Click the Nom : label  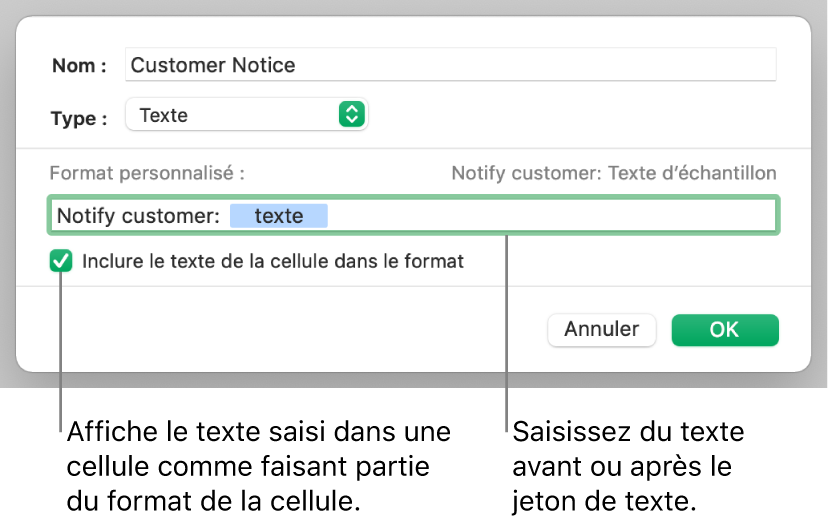click(79, 67)
